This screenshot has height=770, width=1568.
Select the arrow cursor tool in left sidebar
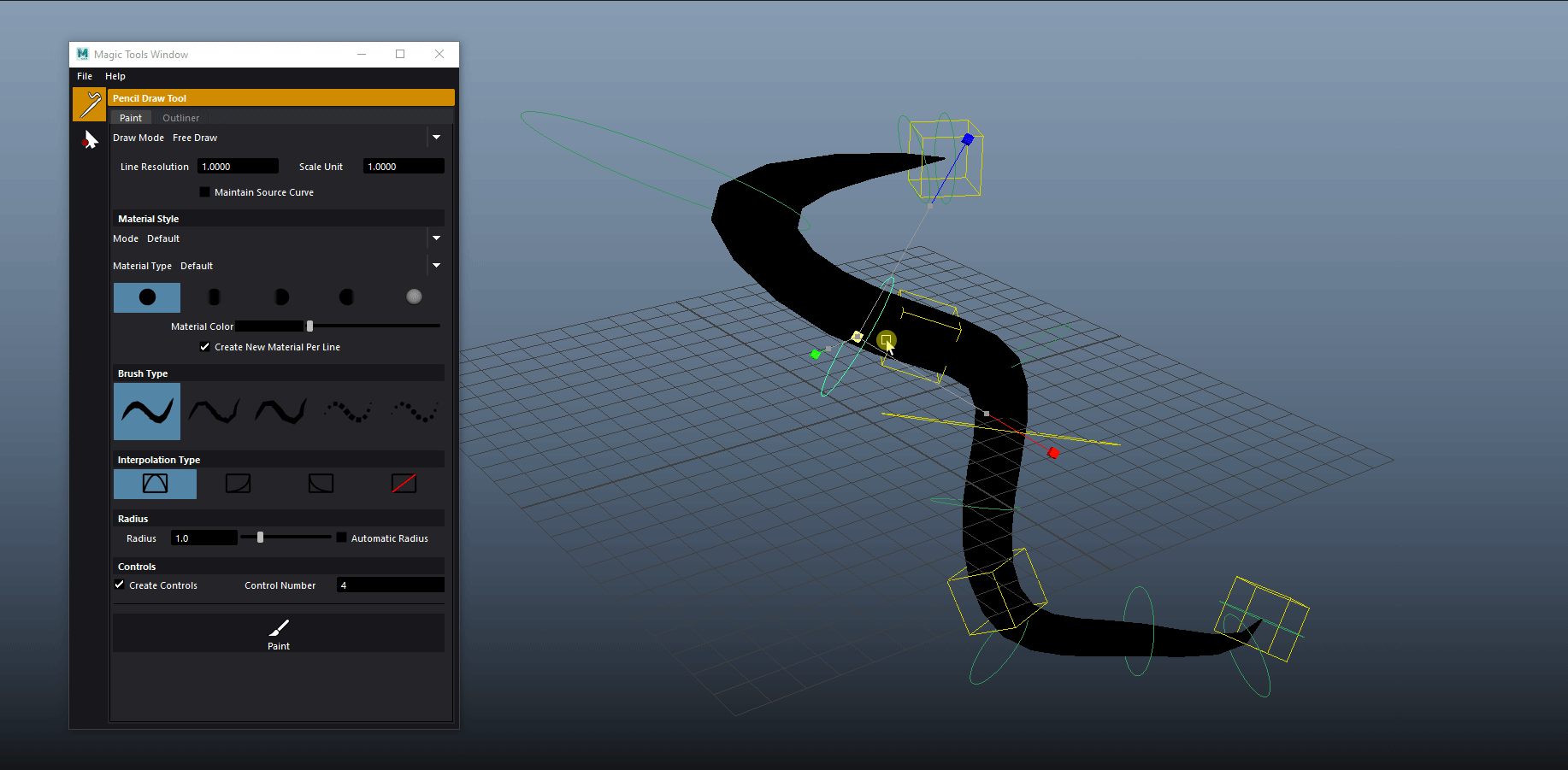point(89,139)
